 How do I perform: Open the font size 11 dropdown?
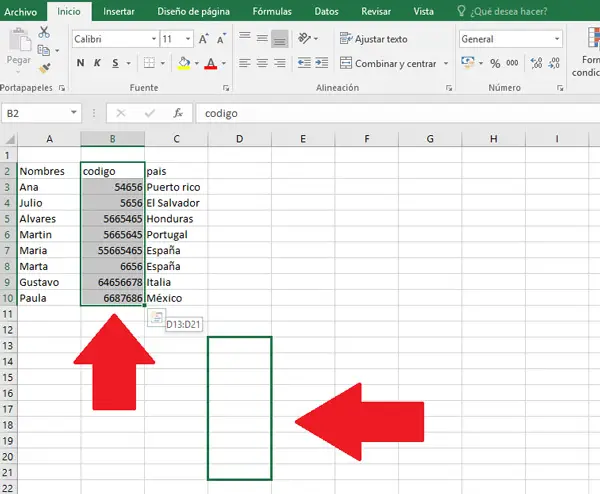(188, 39)
